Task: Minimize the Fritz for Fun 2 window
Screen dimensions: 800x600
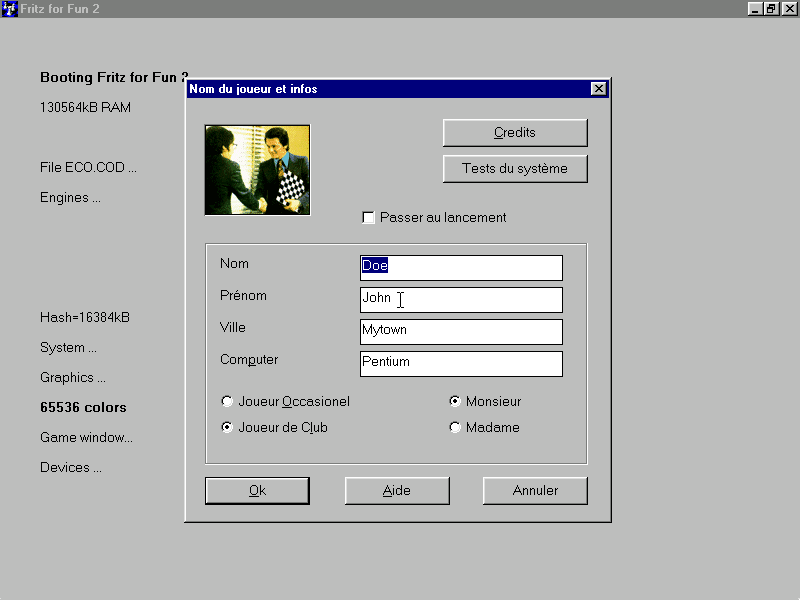Action: 755,9
